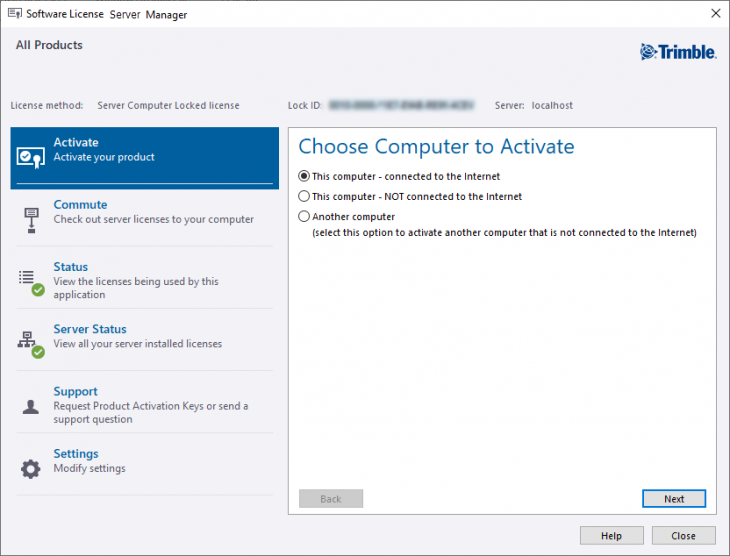Click the Next button

tap(674, 499)
